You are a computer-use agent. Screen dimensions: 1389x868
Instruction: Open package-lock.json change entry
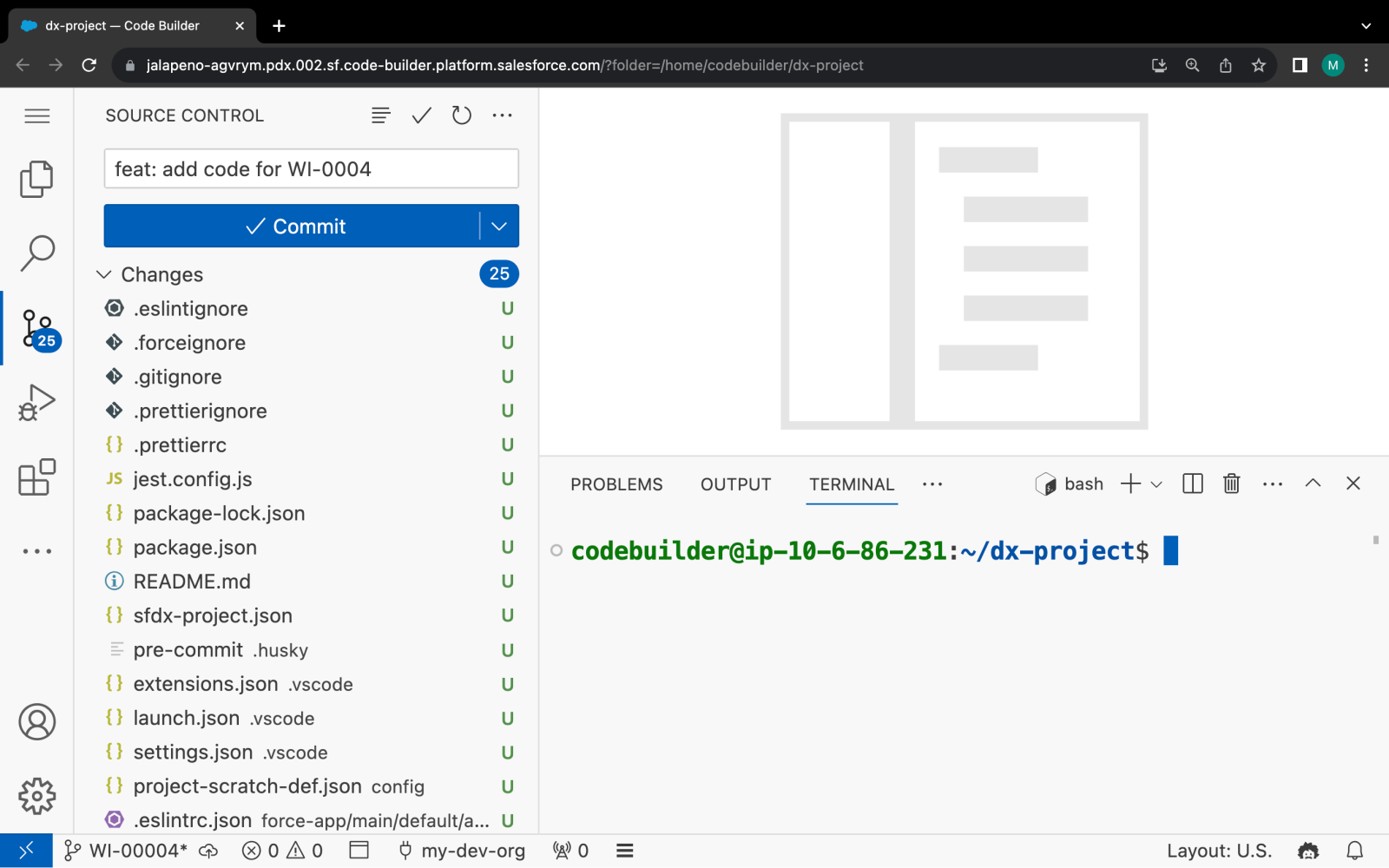tap(306, 513)
